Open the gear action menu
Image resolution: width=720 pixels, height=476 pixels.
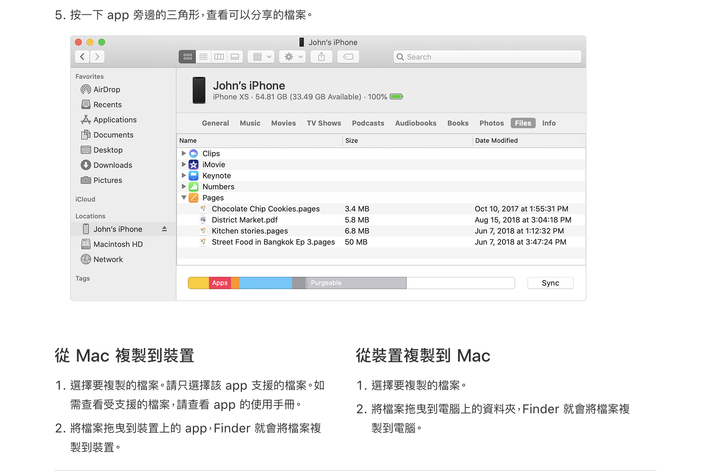coord(292,57)
